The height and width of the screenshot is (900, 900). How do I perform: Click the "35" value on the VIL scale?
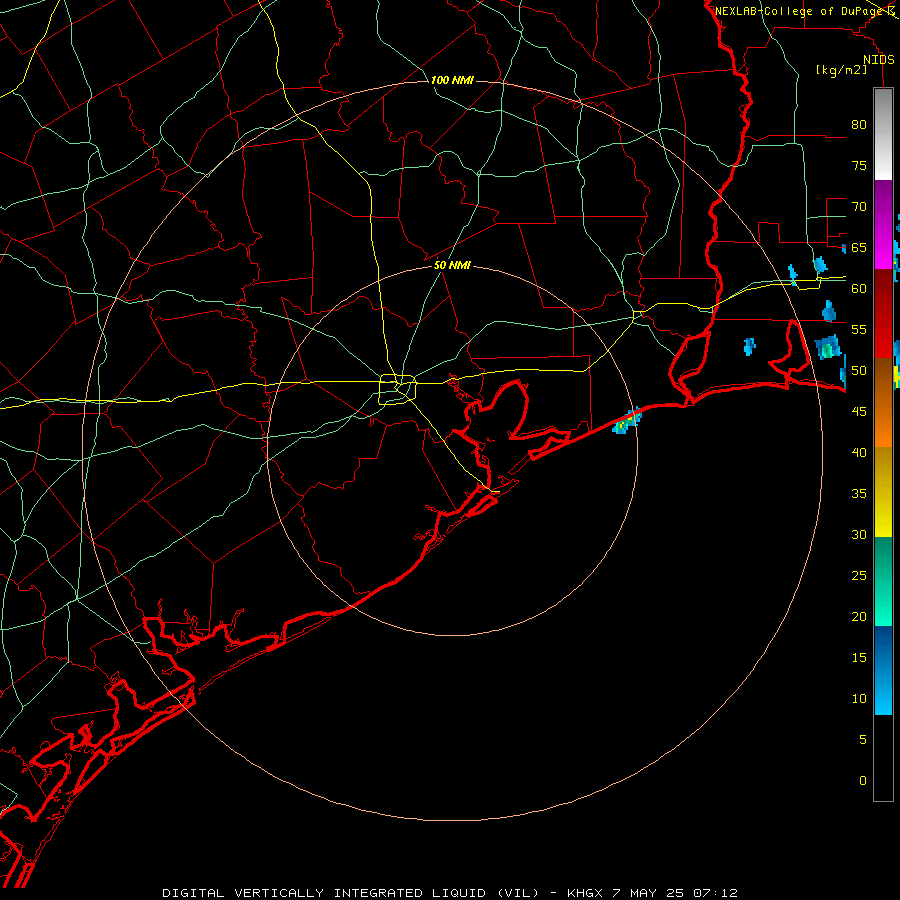[x=859, y=494]
